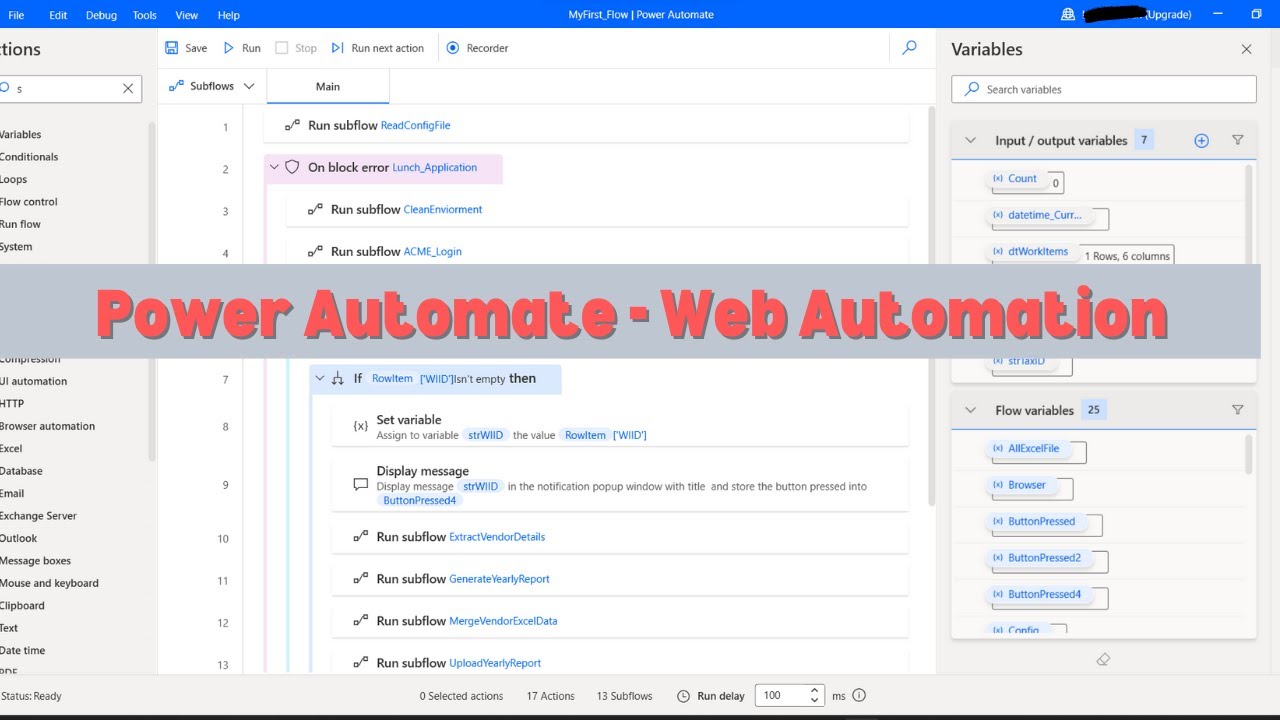This screenshot has width=1280, height=720.
Task: Open the View menu
Action: pos(186,15)
